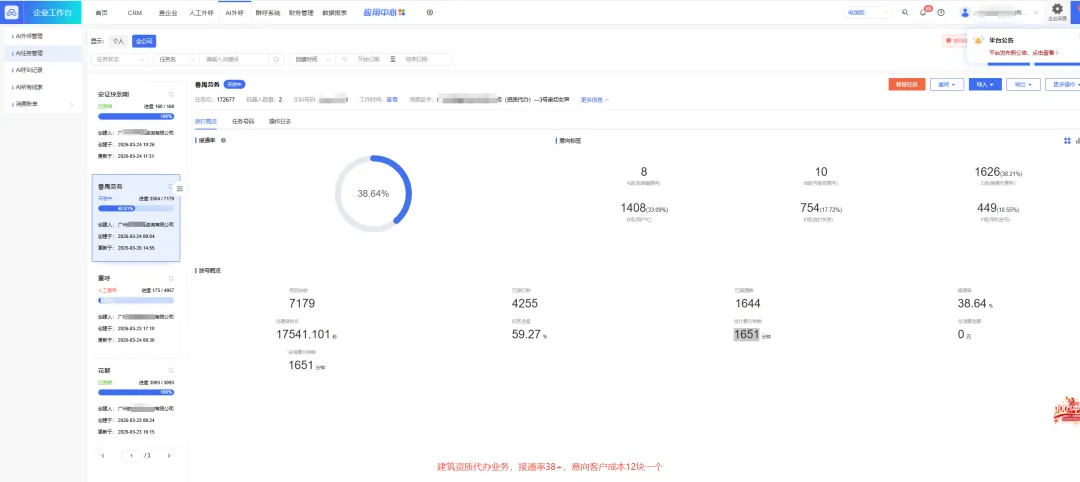Click the help question-mark icon
This screenshot has width=1080, height=482.
click(941, 12)
